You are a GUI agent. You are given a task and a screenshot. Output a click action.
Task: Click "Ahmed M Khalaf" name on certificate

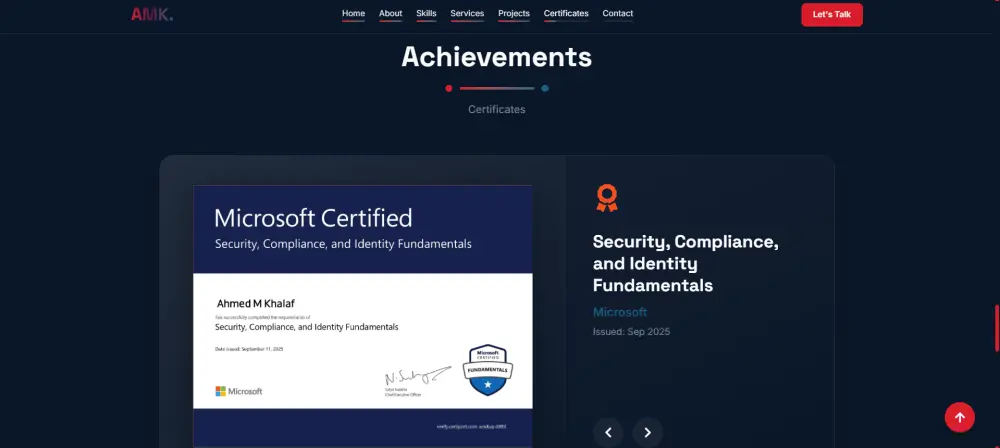tap(255, 303)
